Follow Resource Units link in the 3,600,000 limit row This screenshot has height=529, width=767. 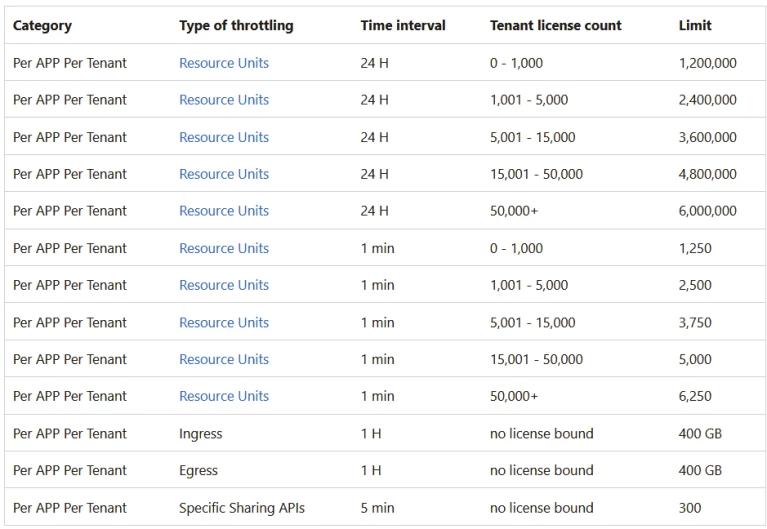(224, 137)
